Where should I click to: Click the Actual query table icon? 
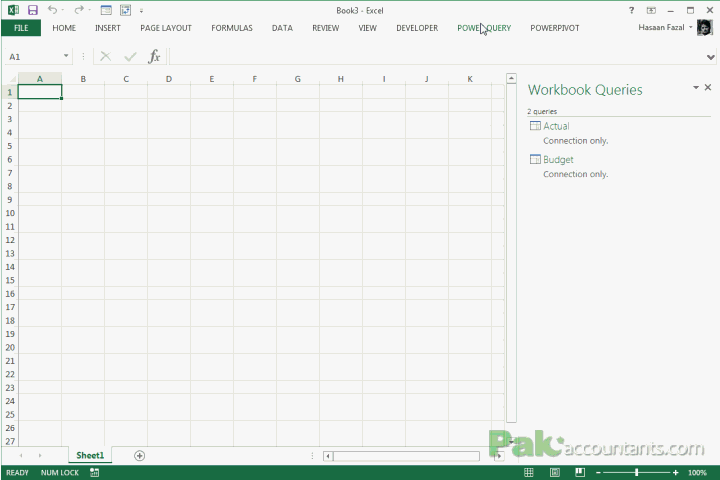click(535, 126)
